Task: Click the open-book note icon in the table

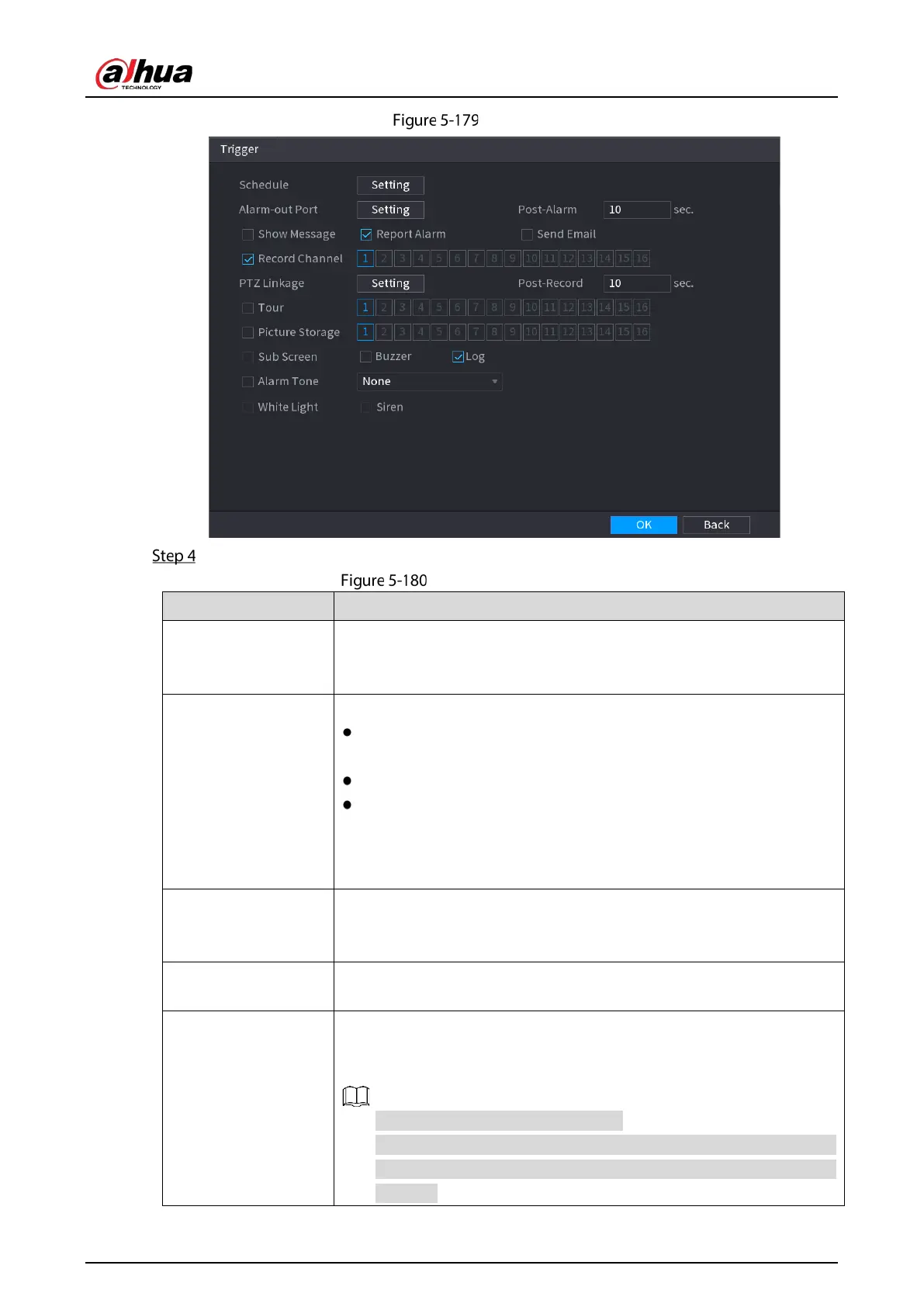Action: tap(356, 1096)
